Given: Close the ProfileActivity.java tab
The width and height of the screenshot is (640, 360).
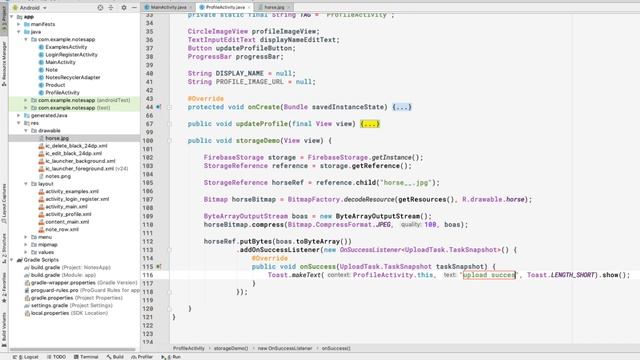Looking at the screenshot, I should (249, 7).
